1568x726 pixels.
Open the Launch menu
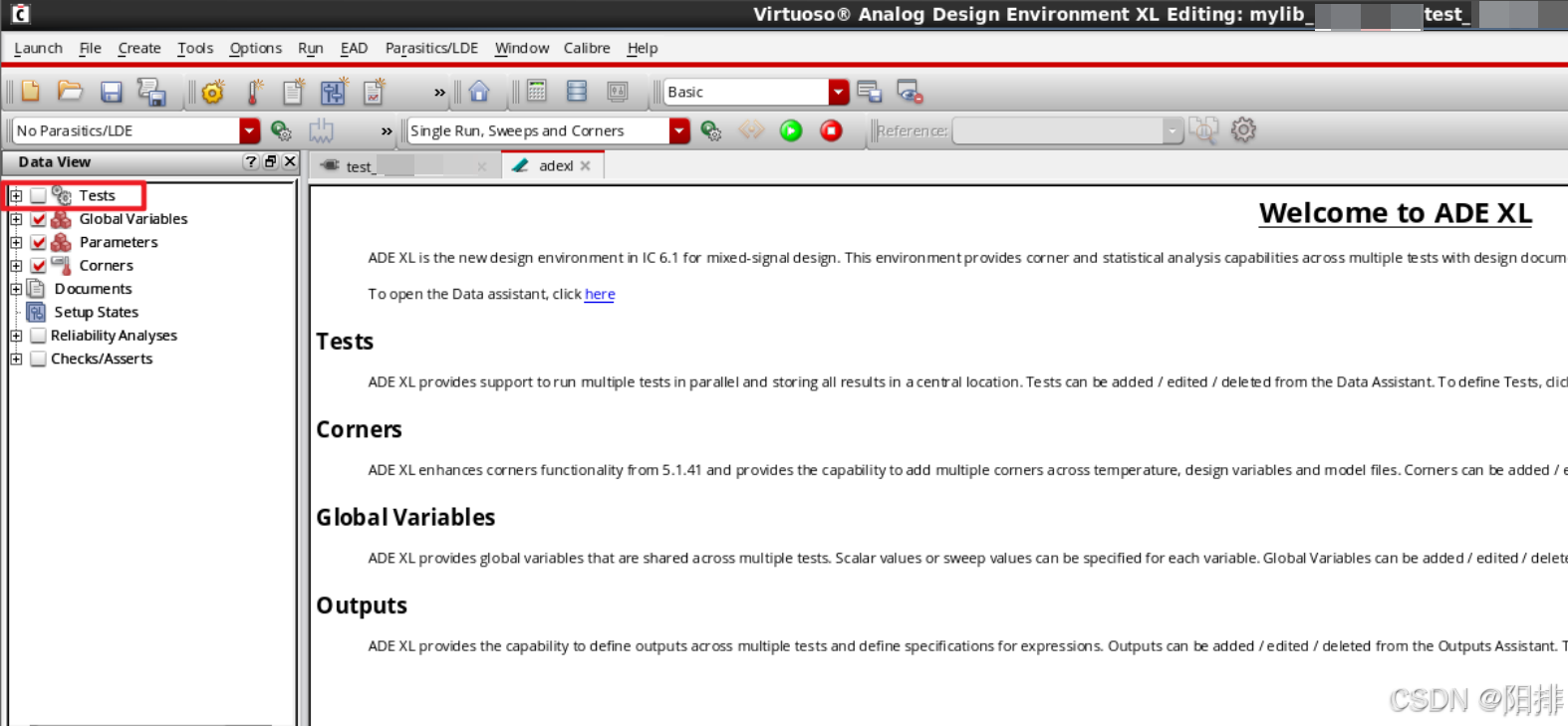38,48
